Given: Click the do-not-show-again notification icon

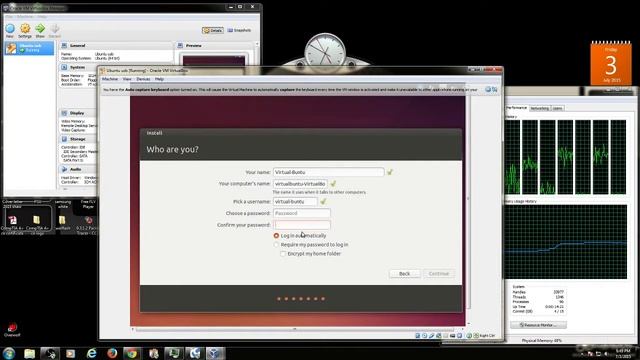Looking at the screenshot, I should pyautogui.click(x=495, y=89).
